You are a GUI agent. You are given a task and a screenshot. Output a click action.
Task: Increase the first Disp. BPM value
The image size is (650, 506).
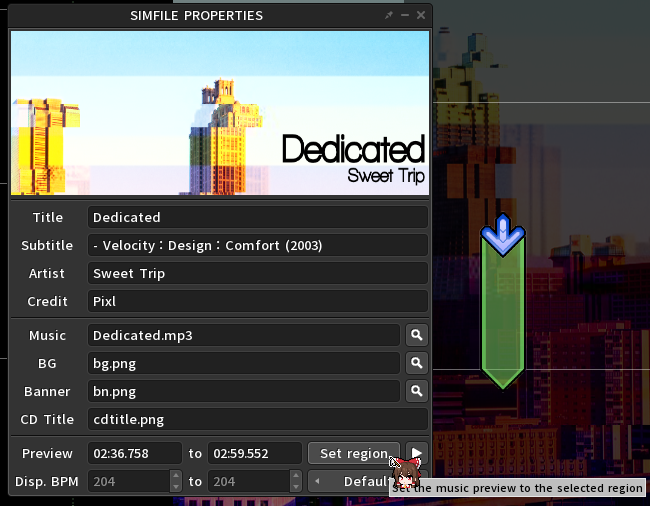[176, 476]
